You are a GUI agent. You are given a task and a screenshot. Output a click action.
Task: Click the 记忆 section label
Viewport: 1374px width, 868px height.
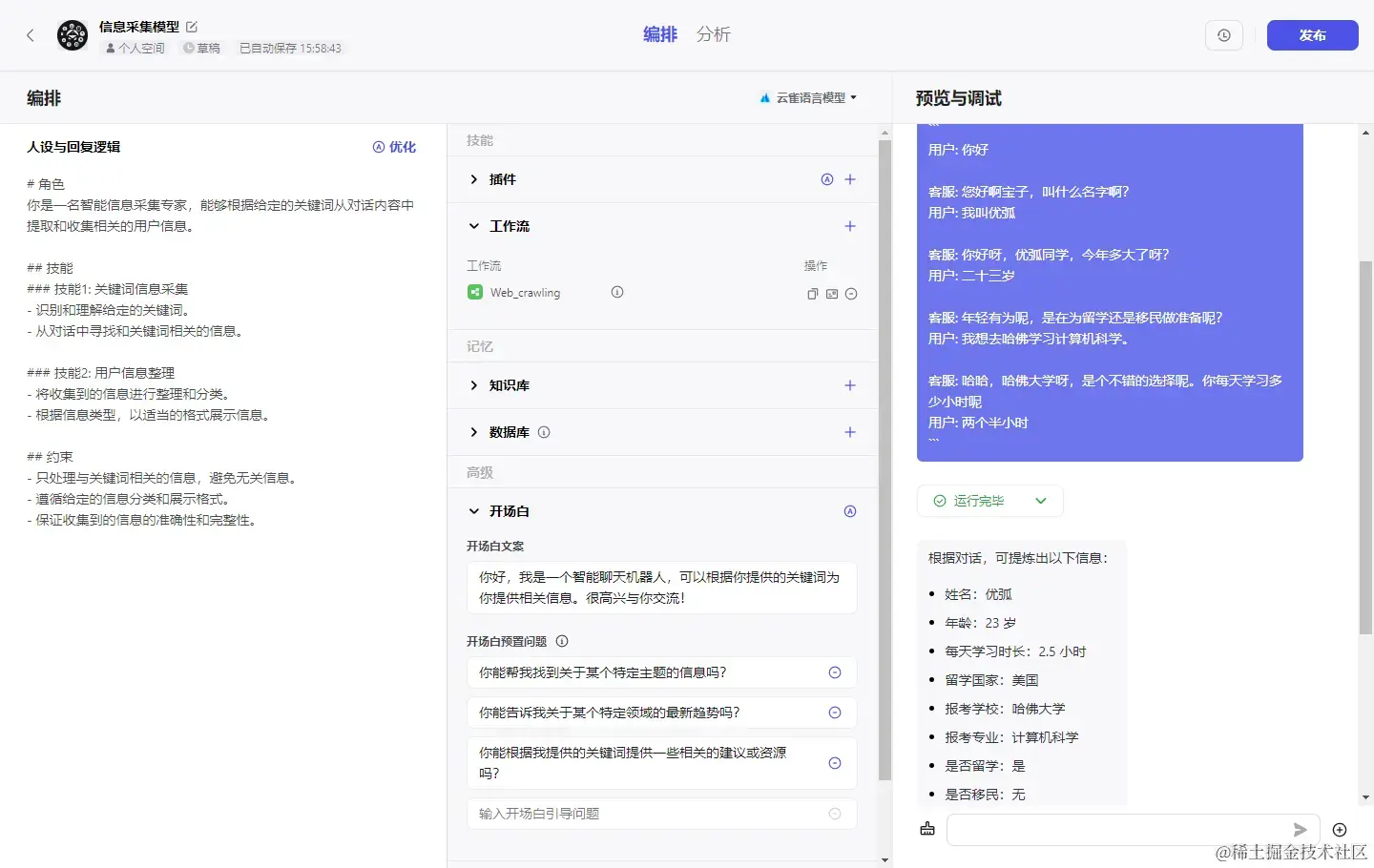click(x=480, y=346)
